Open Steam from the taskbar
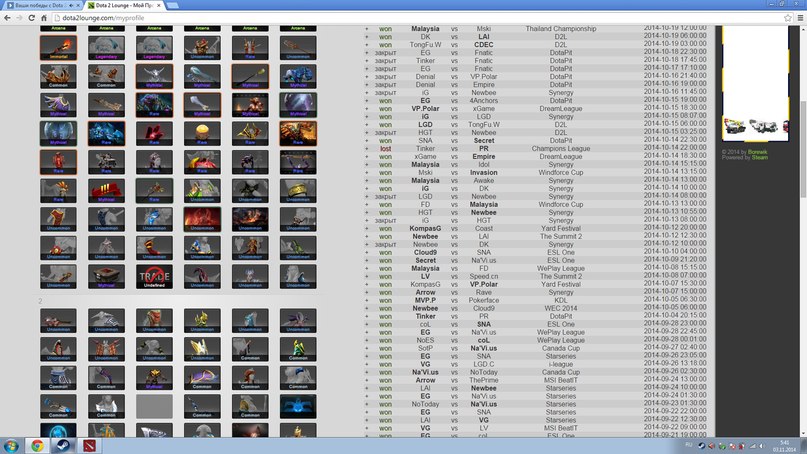Image resolution: width=807 pixels, height=454 pixels. click(63, 446)
